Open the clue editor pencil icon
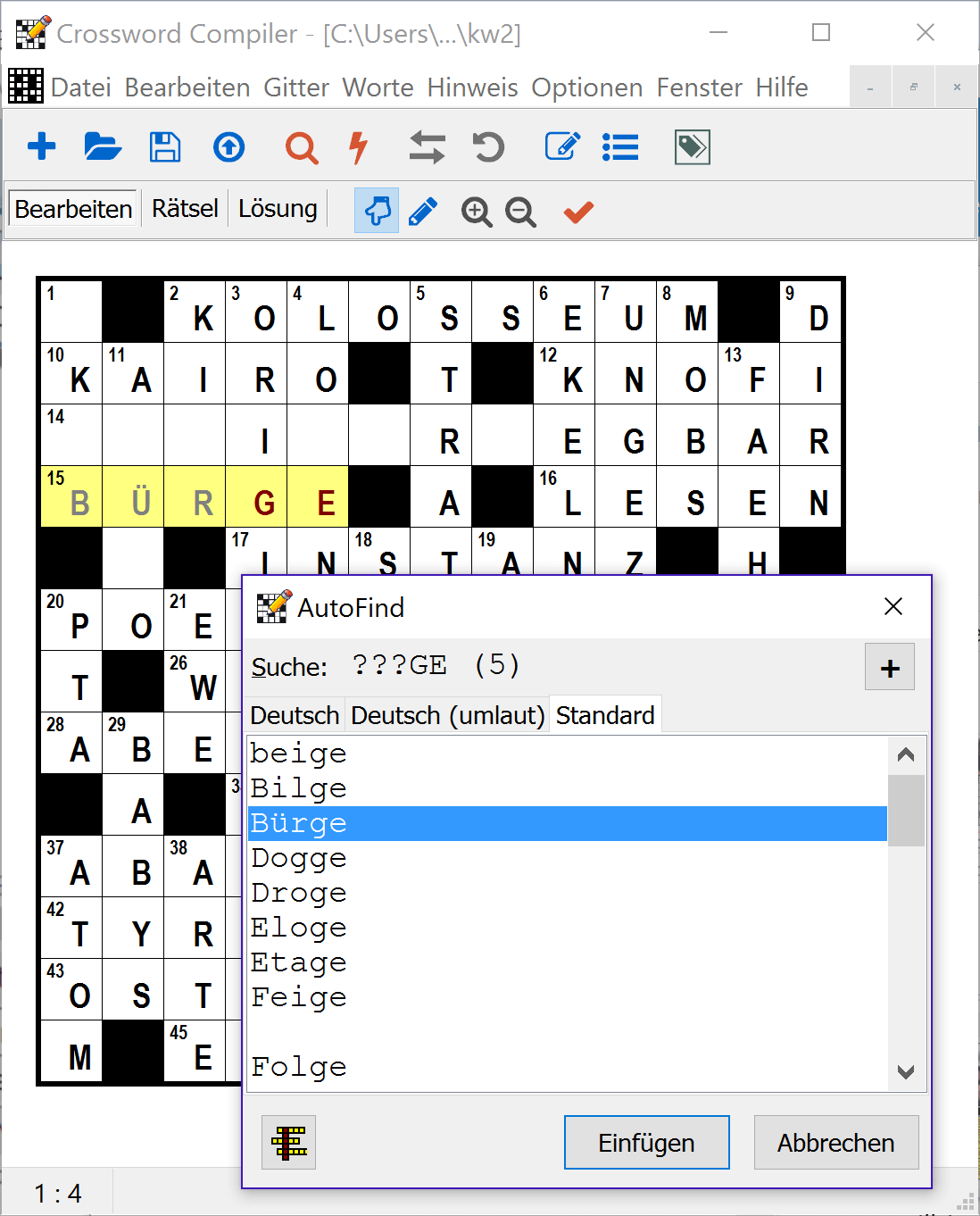980x1216 pixels. 561,146
